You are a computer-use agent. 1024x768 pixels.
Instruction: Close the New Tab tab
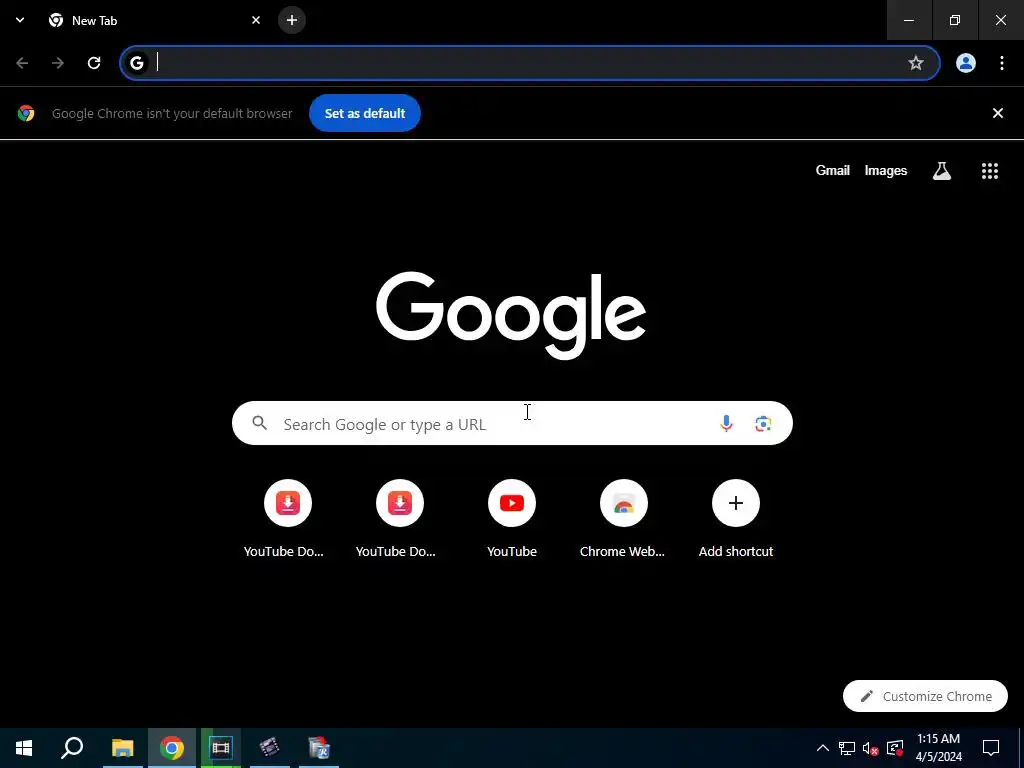click(x=256, y=20)
